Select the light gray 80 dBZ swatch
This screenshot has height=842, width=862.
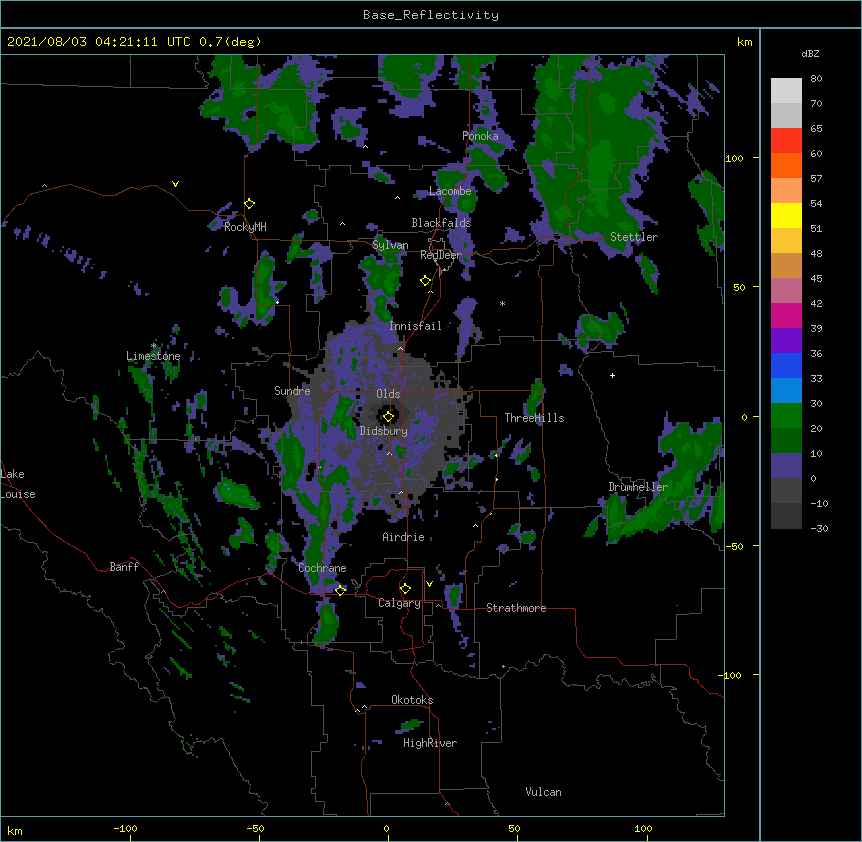point(786,91)
